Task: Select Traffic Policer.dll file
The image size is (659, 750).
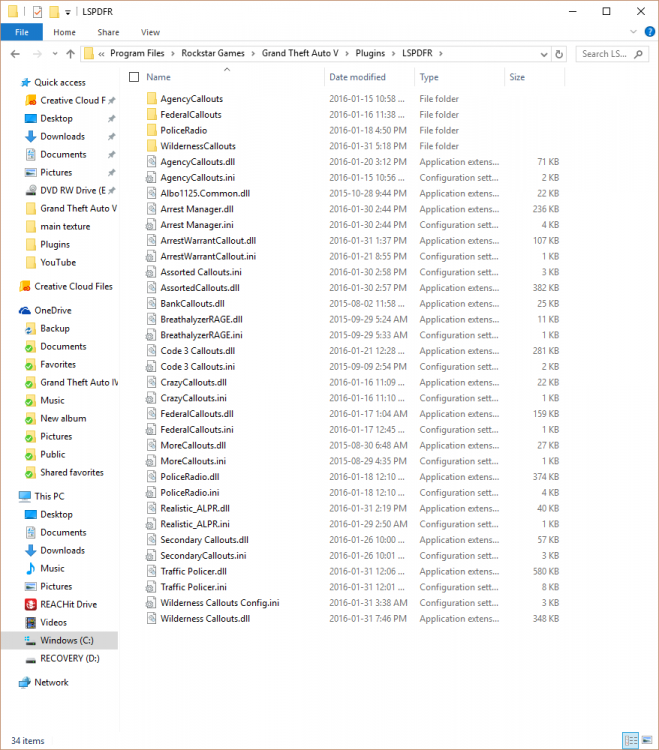Action: [x=194, y=571]
